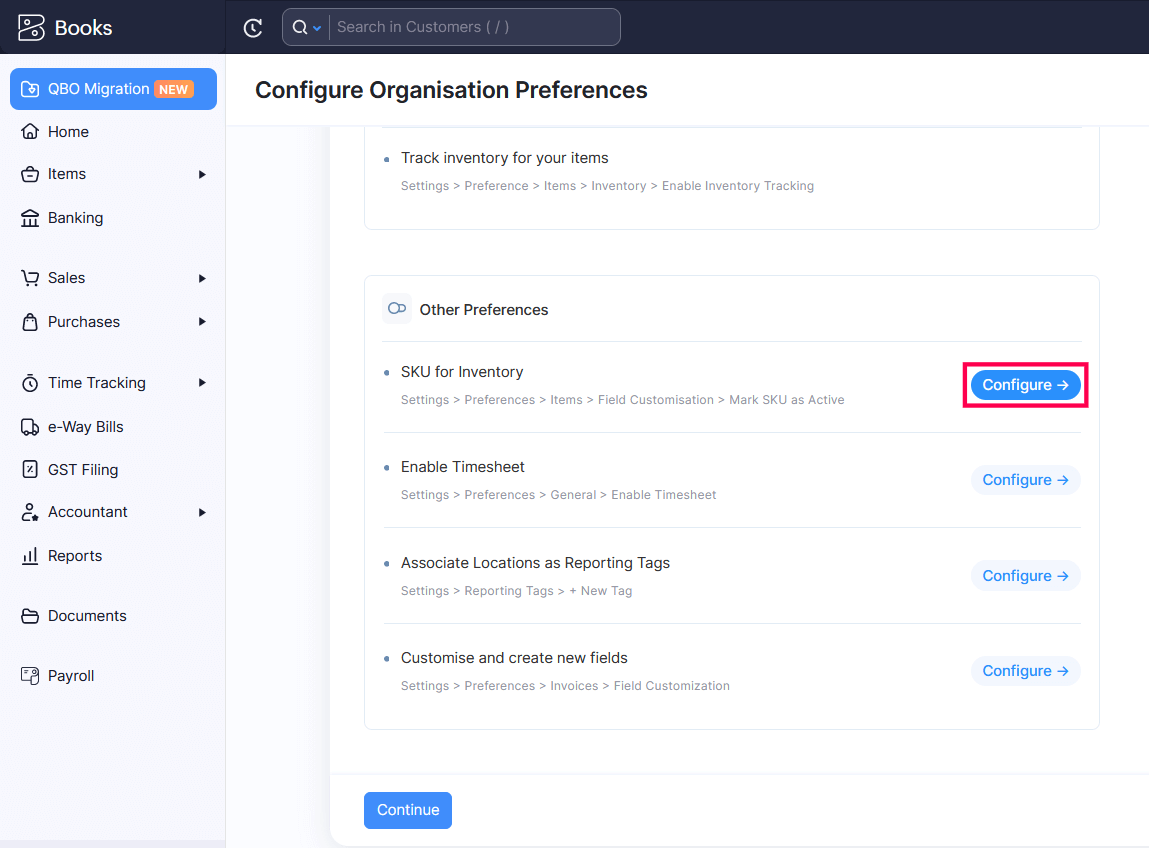Open recent activity history clock icon
The width and height of the screenshot is (1149, 848).
tap(253, 28)
